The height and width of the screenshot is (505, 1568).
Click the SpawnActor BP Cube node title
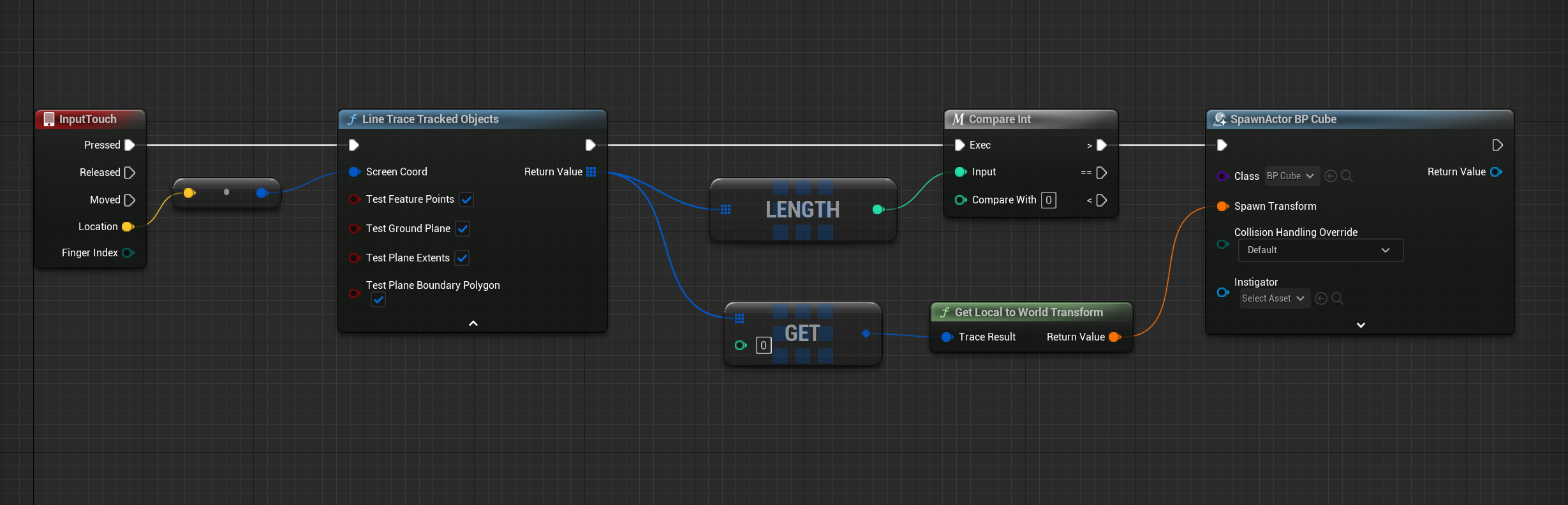click(x=1283, y=119)
